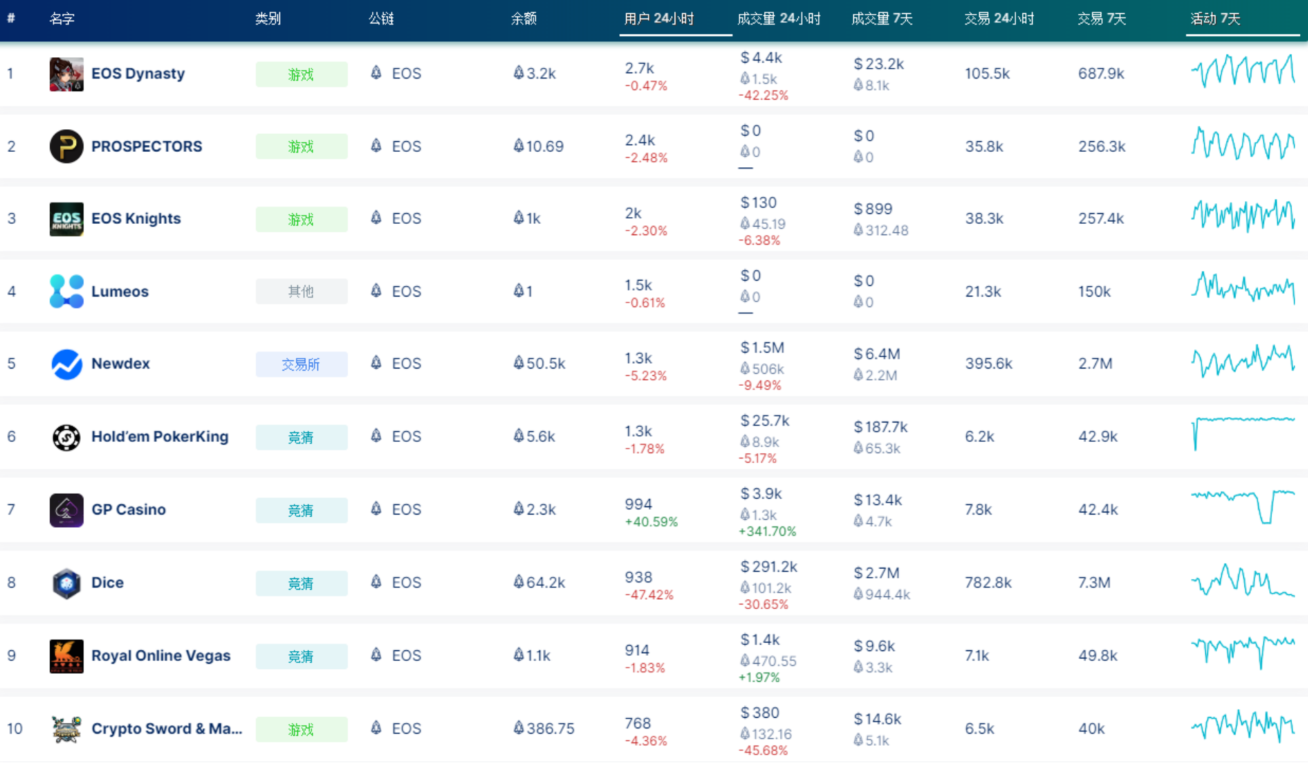Open the Dice name link
The height and width of the screenshot is (768, 1308).
point(108,583)
